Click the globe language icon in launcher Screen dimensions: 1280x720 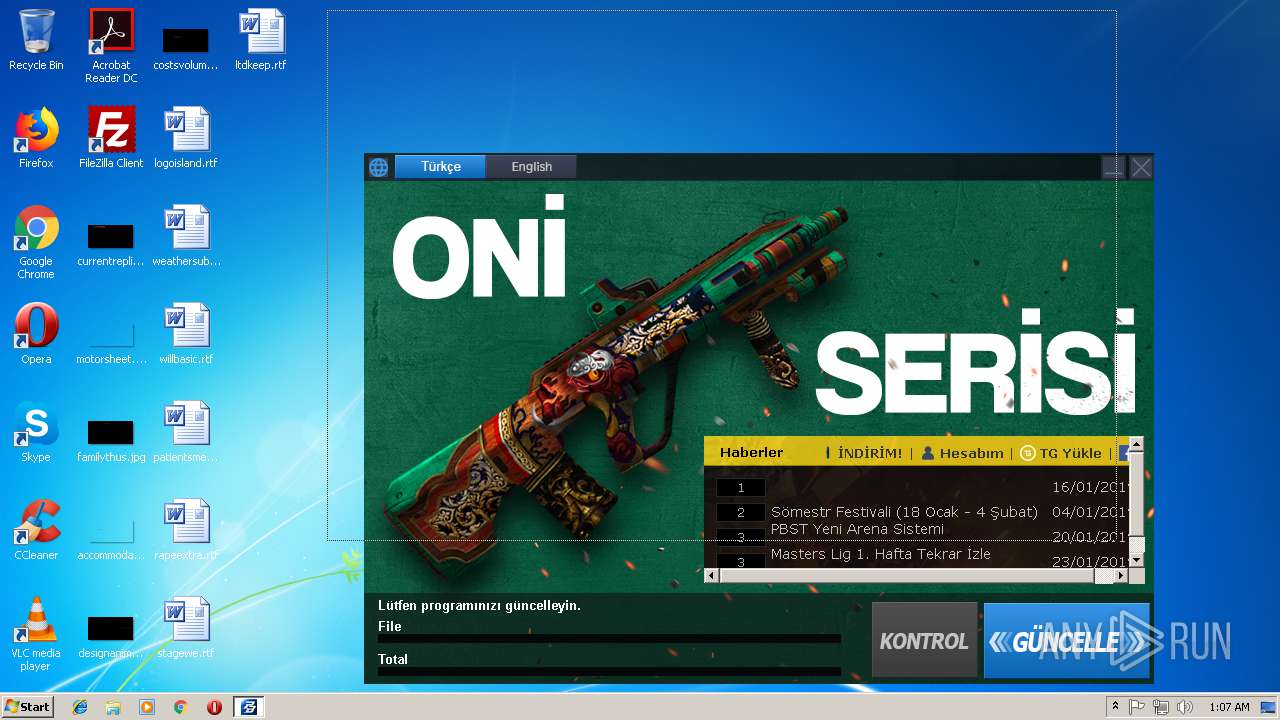[x=378, y=167]
